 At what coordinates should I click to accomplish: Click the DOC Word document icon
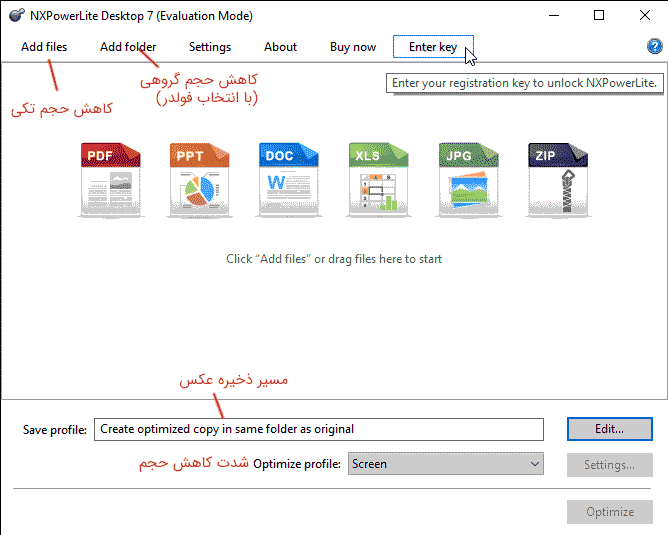click(x=289, y=180)
